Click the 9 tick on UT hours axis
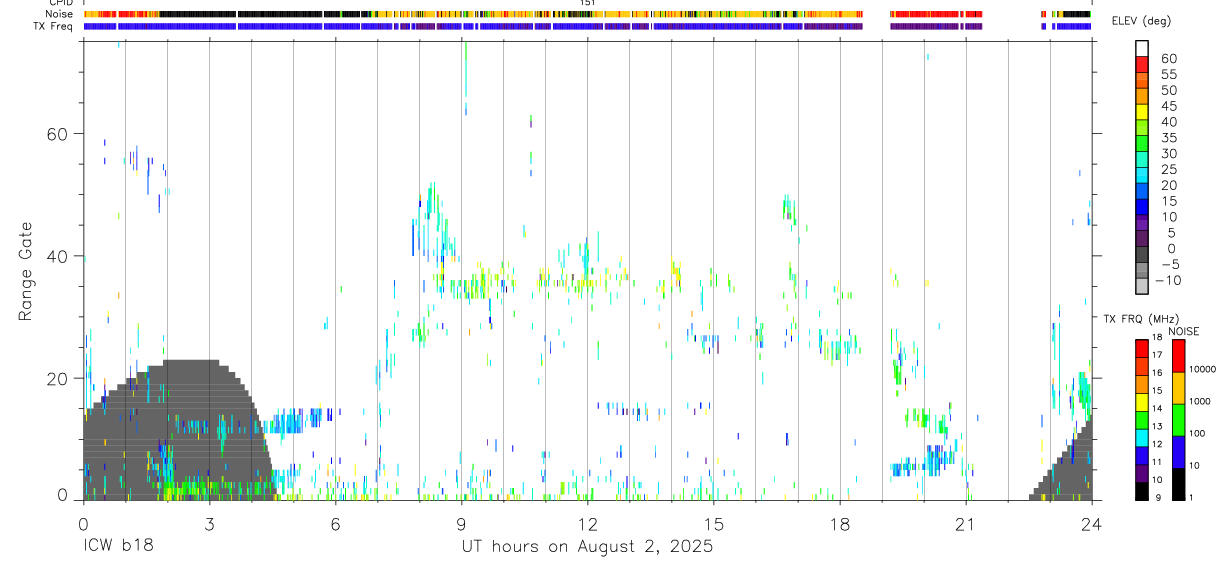The height and width of the screenshot is (567, 1228). pyautogui.click(x=461, y=524)
